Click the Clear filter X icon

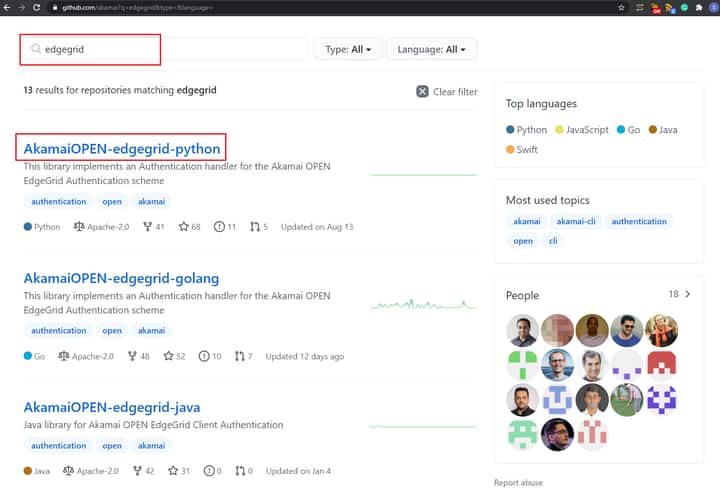click(422, 91)
